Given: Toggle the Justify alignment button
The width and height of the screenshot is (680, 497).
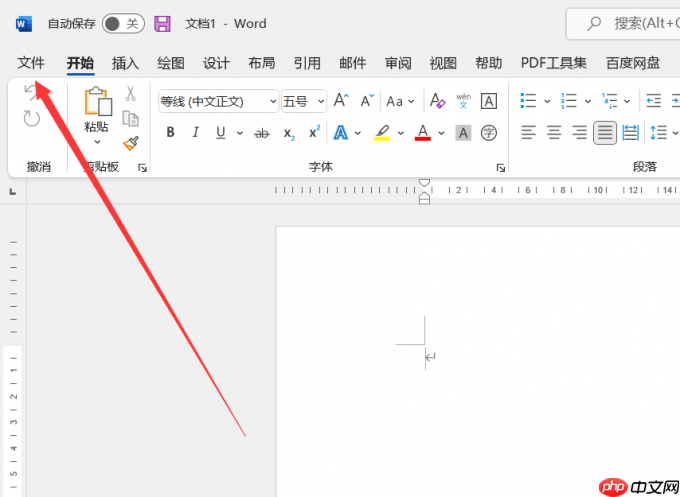Looking at the screenshot, I should (x=605, y=133).
